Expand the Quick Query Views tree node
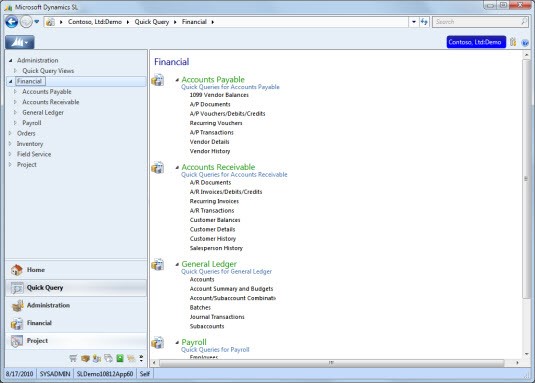Screen dimensions: 535x383 pyautogui.click(x=15, y=71)
